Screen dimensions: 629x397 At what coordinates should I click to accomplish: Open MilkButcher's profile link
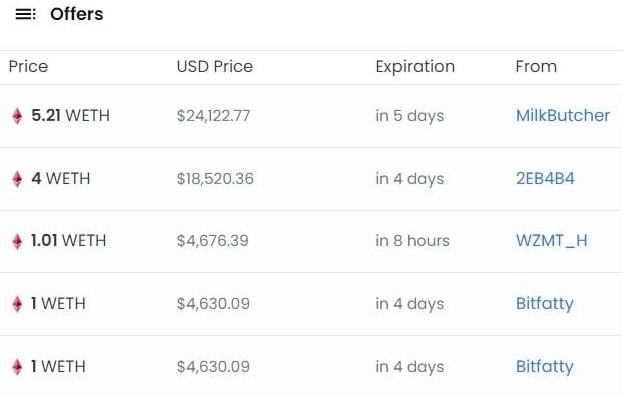(563, 115)
